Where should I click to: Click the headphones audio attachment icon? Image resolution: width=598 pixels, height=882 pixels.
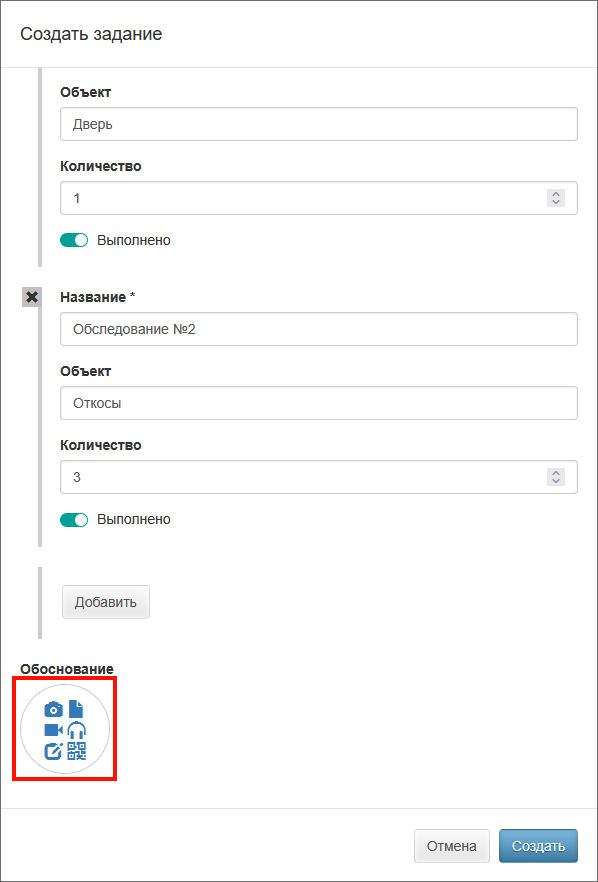tap(77, 730)
